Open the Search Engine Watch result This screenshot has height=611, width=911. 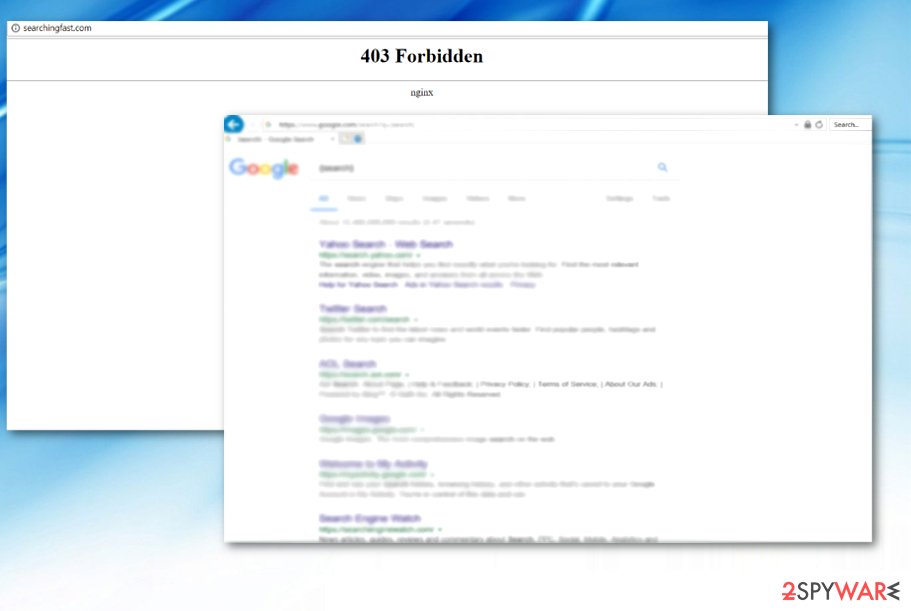coord(370,519)
